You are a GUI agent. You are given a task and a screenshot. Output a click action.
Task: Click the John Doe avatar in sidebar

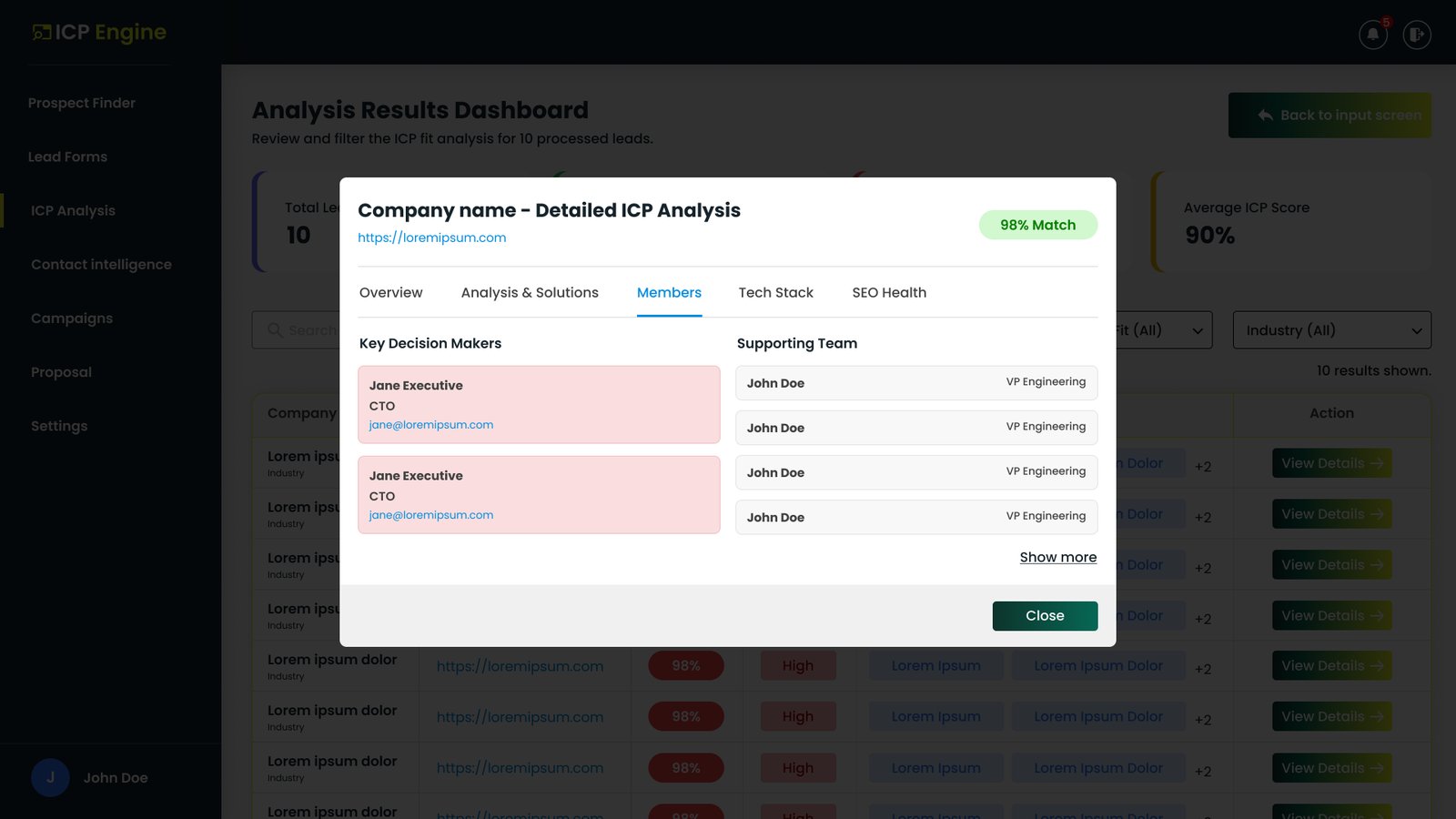pos(50,777)
